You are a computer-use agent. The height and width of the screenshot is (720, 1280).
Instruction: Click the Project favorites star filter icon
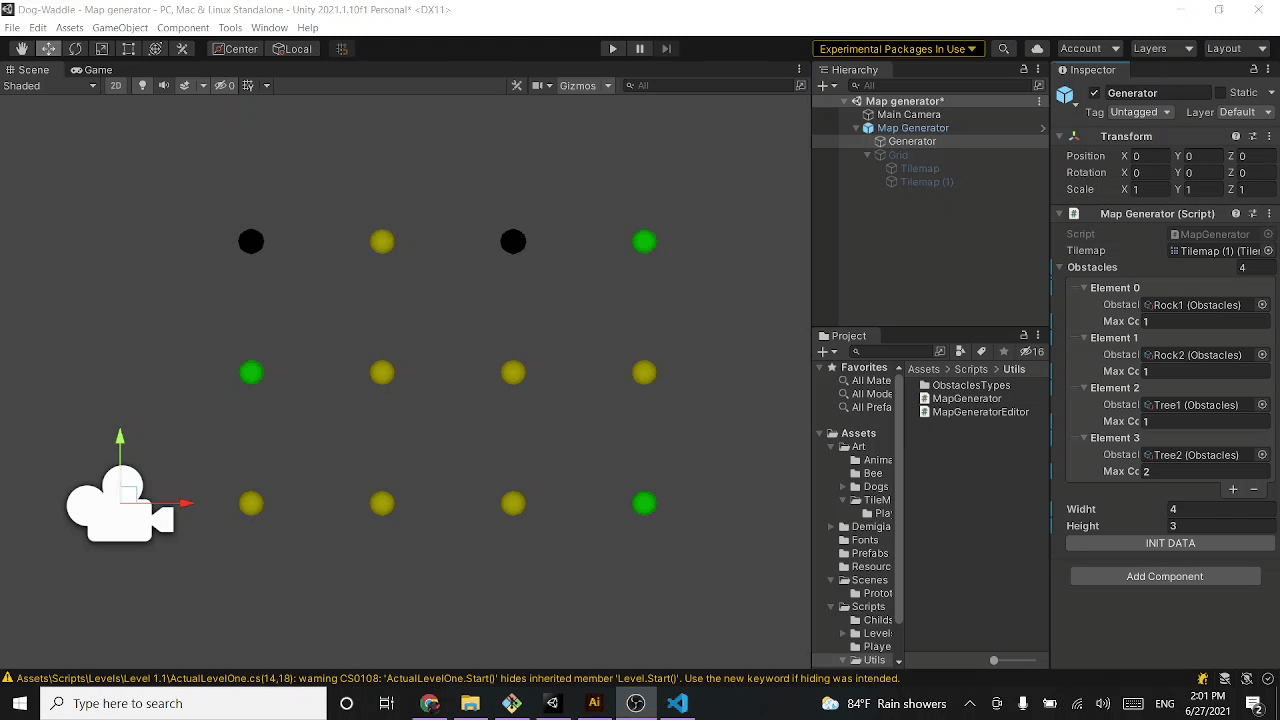[1003, 352]
